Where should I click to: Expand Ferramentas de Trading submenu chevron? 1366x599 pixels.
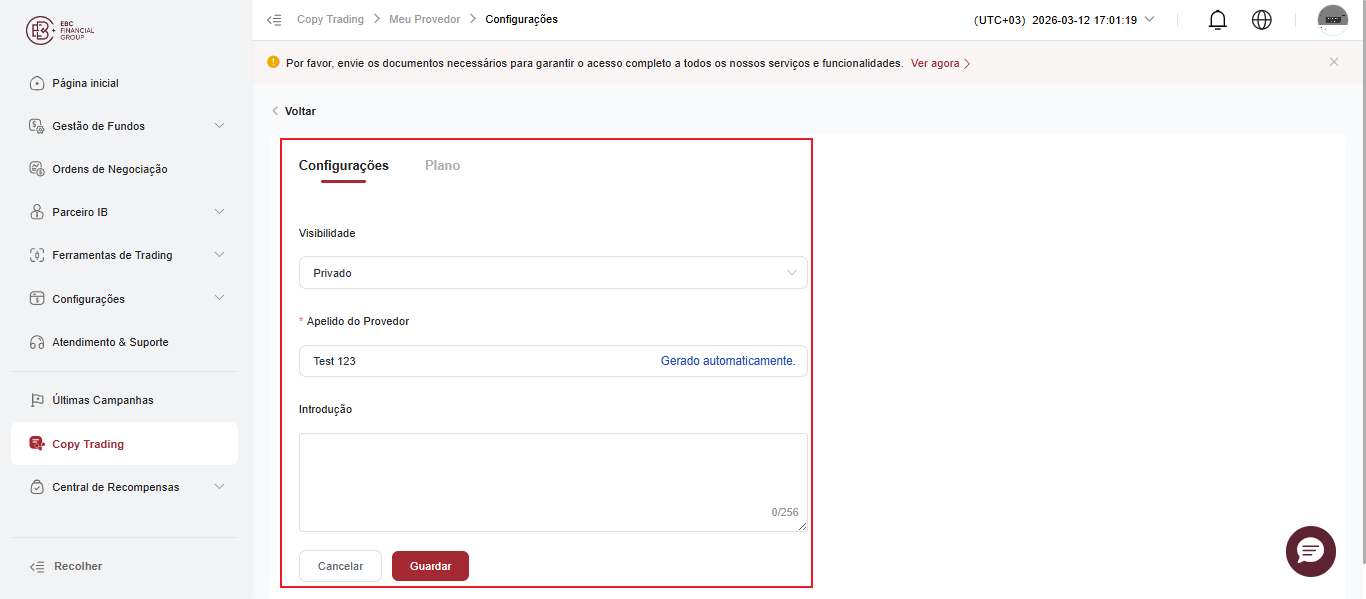(x=220, y=255)
